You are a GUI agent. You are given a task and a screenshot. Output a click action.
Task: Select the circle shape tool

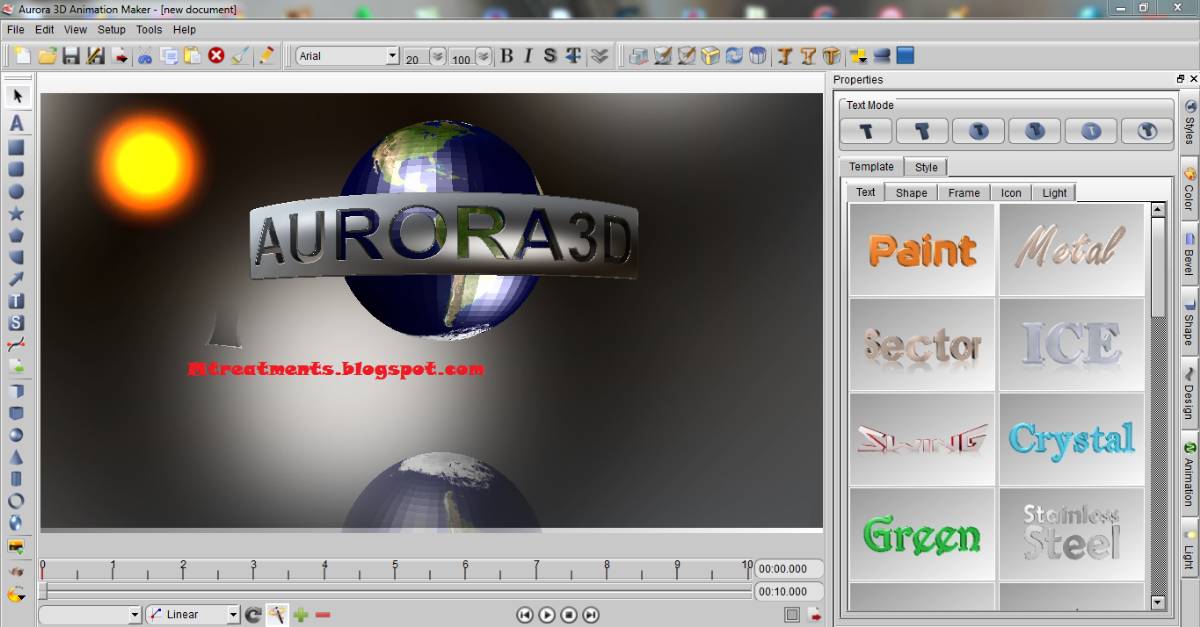(16, 191)
